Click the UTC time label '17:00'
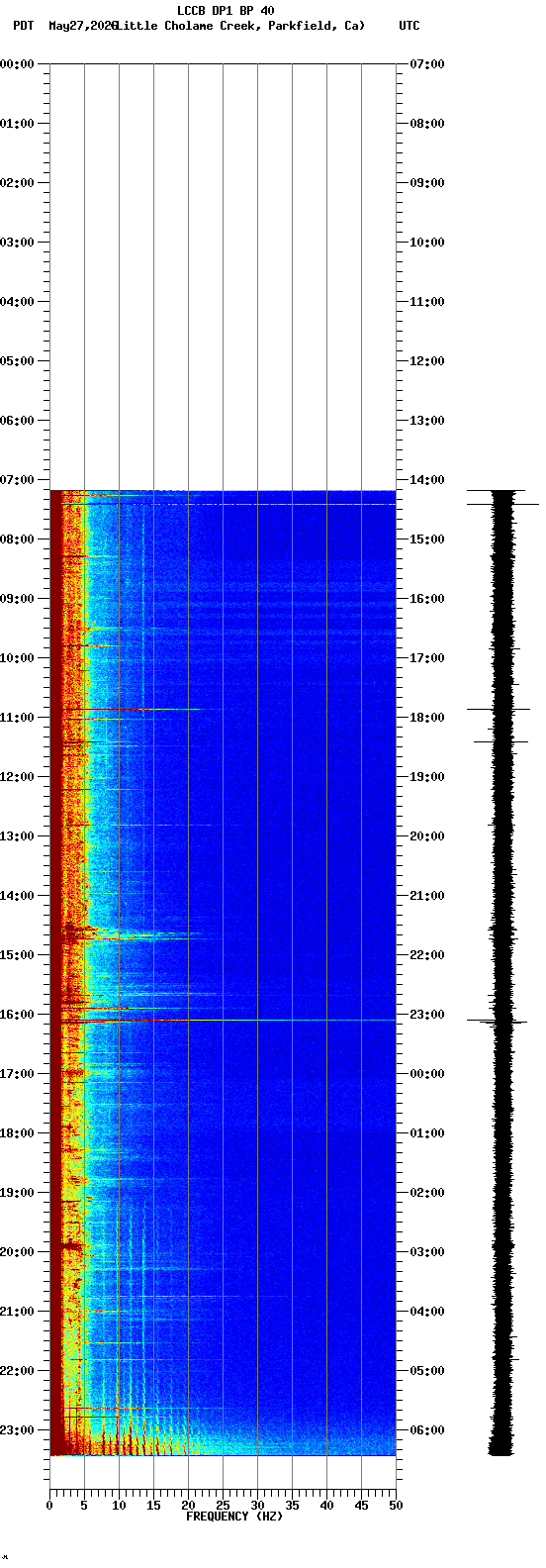Image resolution: width=546 pixels, height=1568 pixels. (427, 658)
